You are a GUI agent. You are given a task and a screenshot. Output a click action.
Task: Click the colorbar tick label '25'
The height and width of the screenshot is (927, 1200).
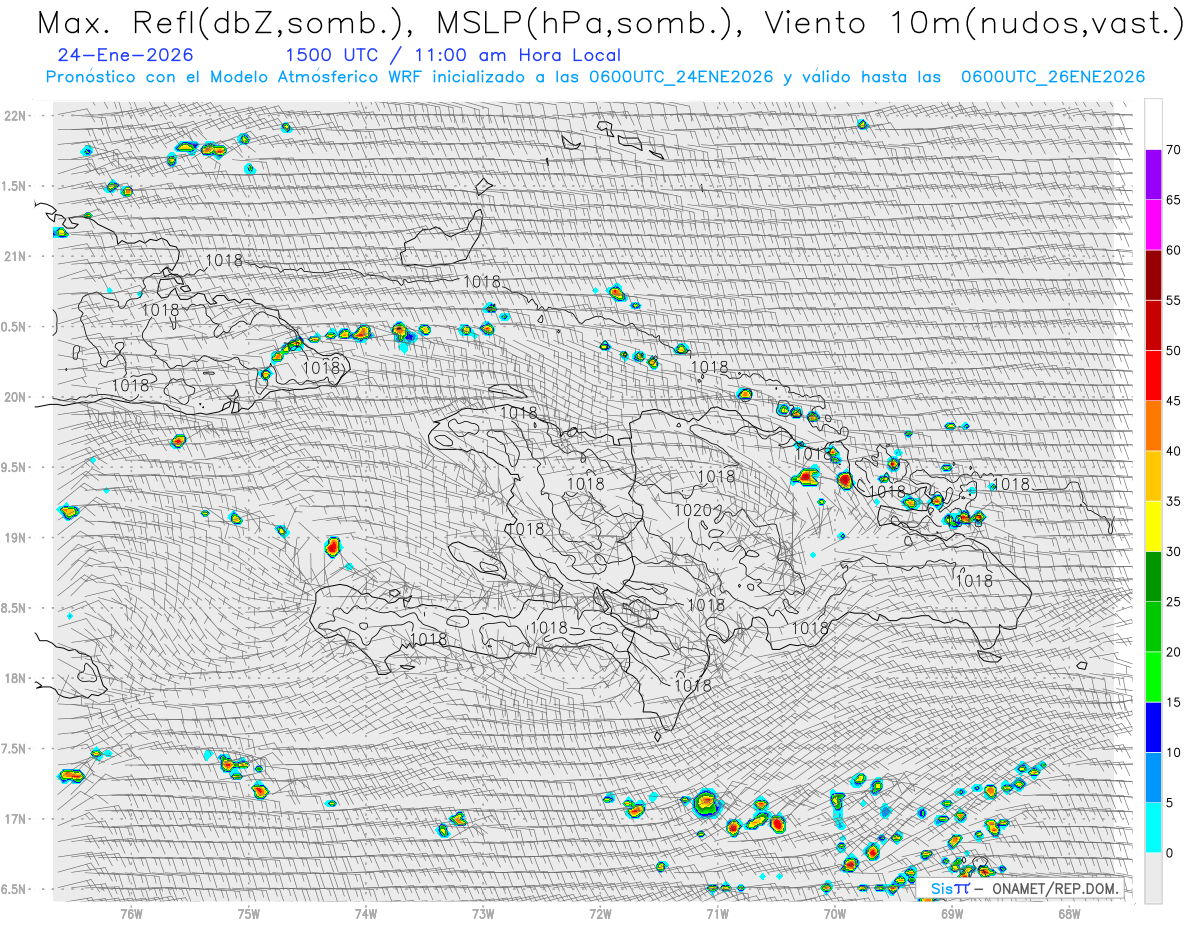pos(1174,601)
